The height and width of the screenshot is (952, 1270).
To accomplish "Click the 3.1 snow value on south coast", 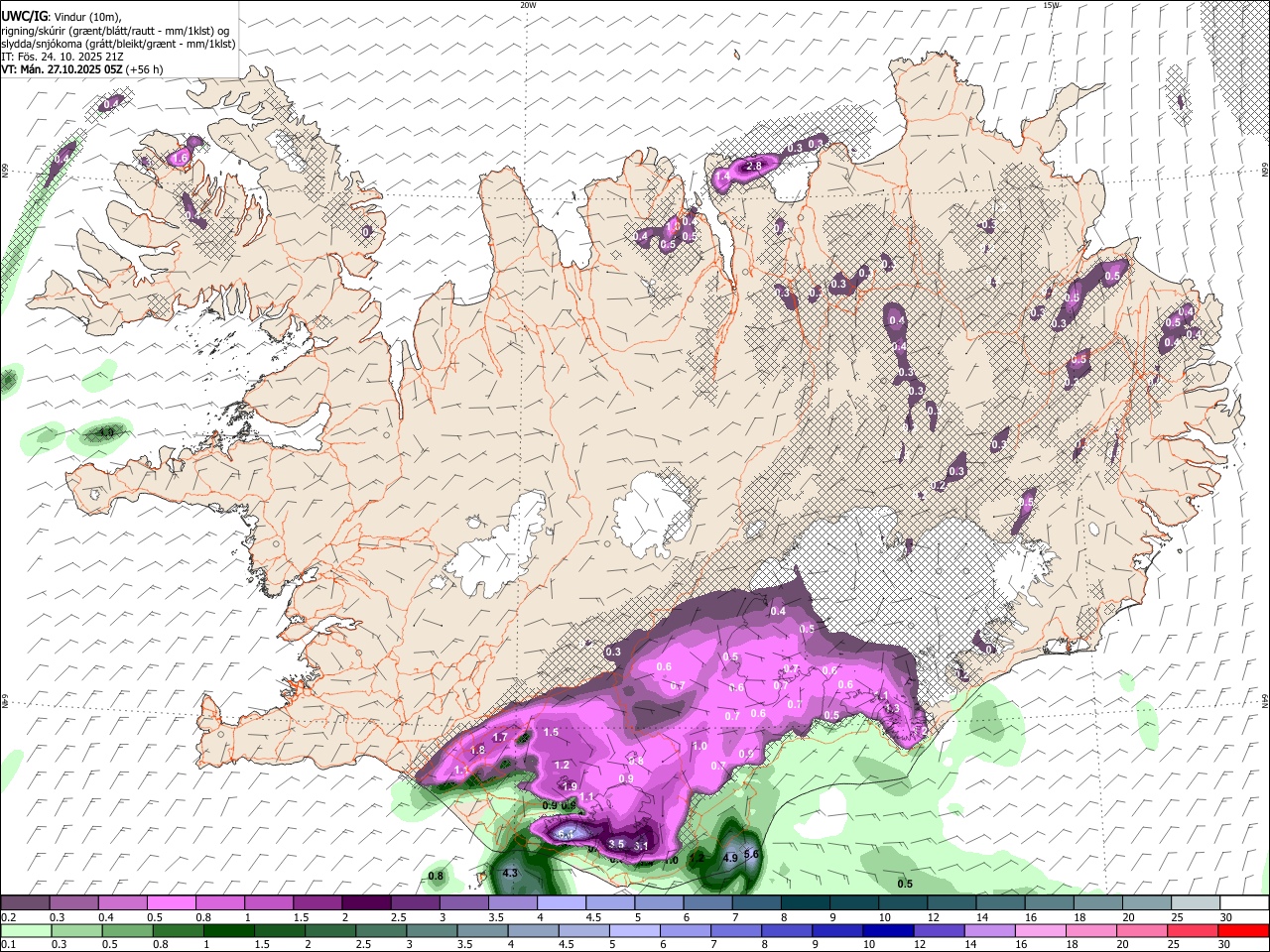I will click(641, 846).
